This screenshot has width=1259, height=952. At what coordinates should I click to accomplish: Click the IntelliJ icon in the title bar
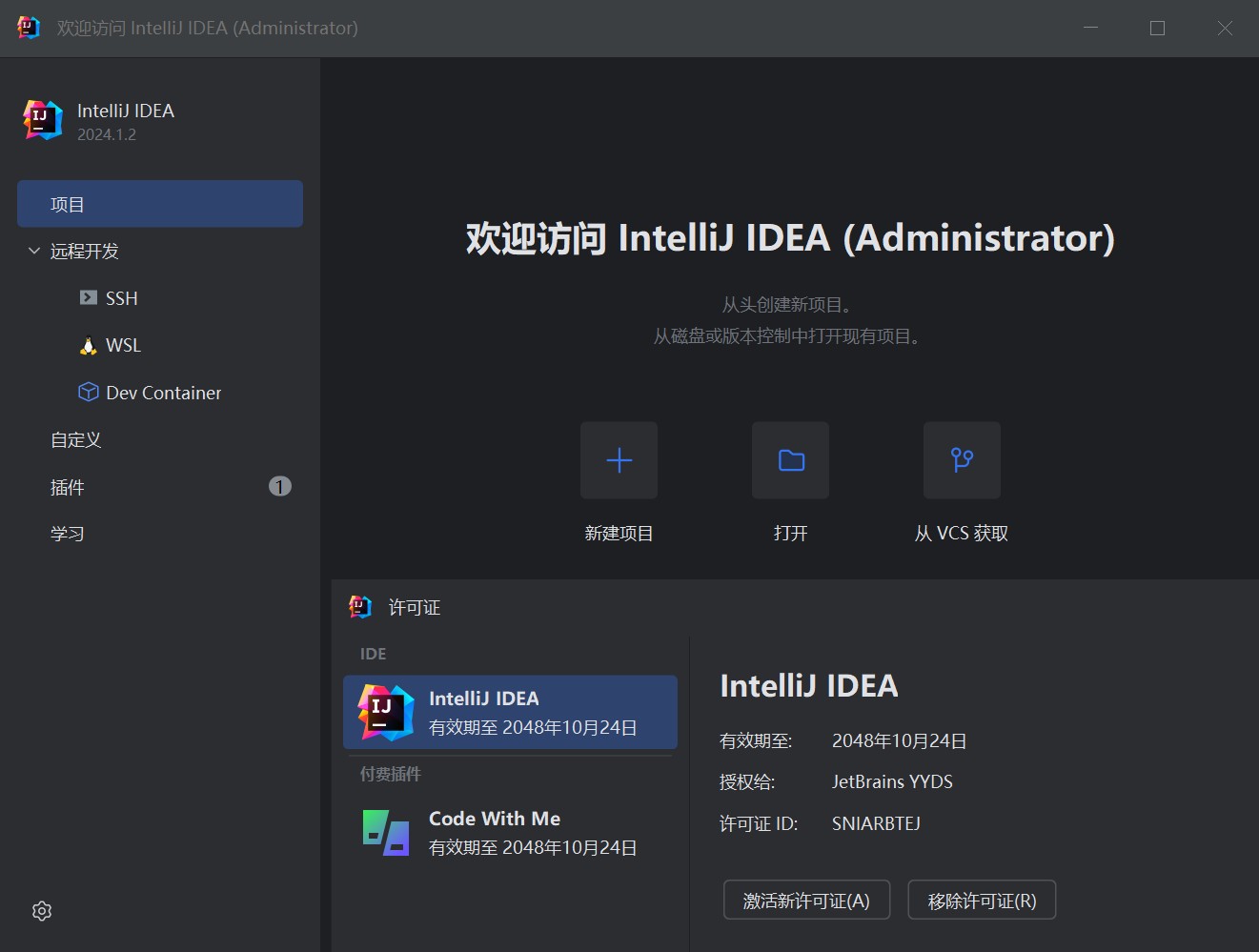click(x=29, y=28)
